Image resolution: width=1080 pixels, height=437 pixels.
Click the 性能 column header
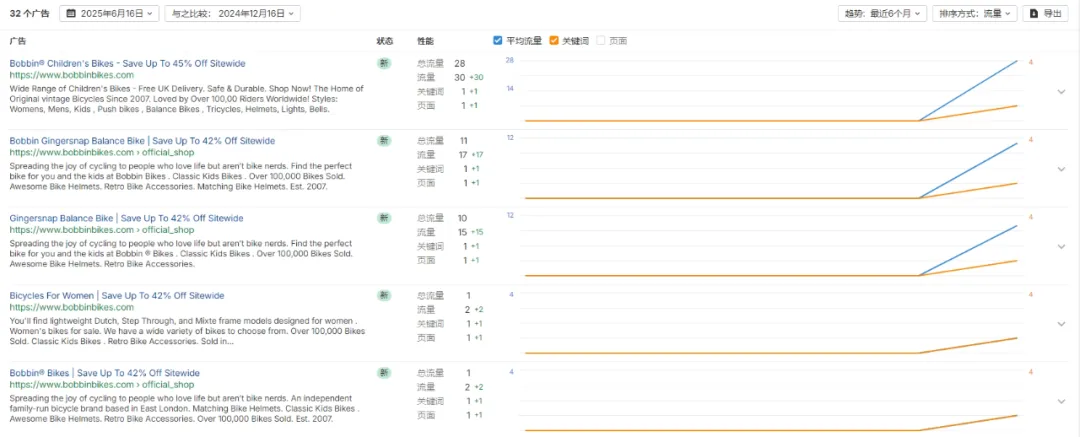pyautogui.click(x=426, y=41)
